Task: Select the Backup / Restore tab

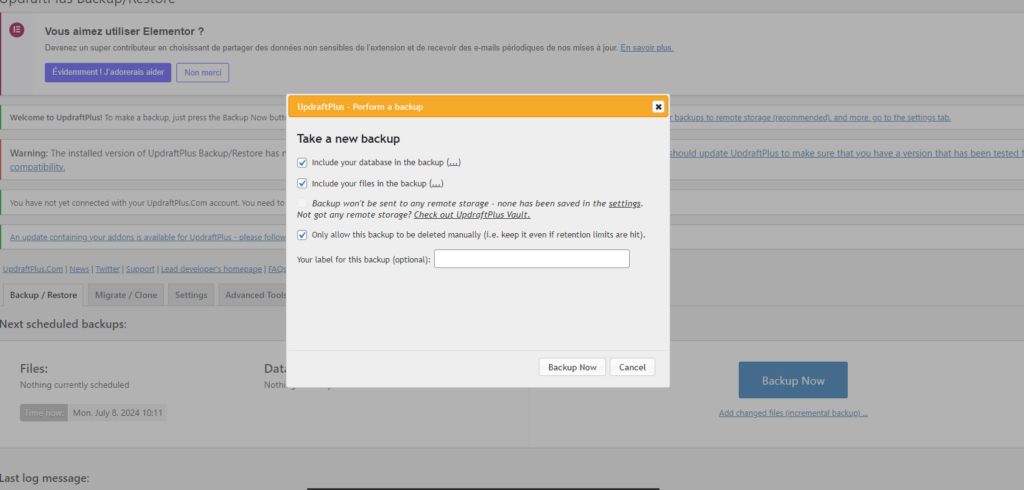Action: point(43,295)
